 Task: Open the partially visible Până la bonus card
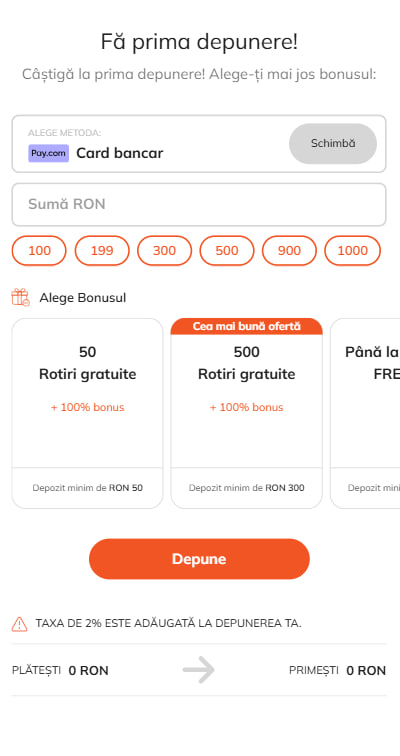365,413
